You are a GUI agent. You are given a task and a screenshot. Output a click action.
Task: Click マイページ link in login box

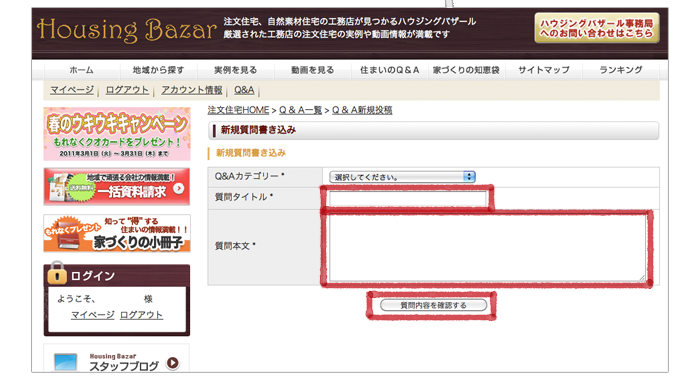click(x=93, y=315)
